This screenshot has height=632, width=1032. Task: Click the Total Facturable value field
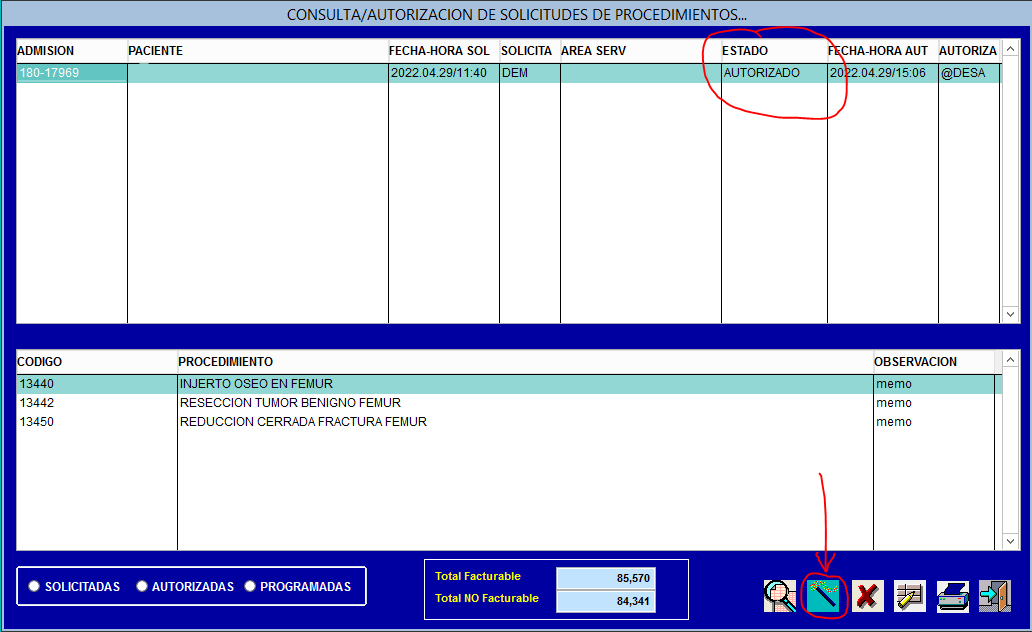click(606, 578)
